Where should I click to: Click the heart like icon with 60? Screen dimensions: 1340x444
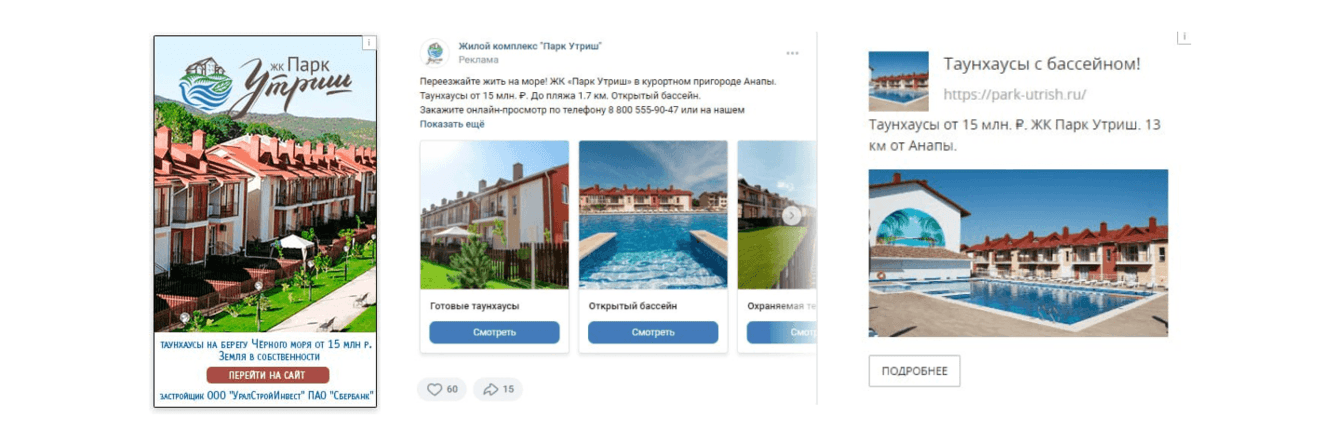(434, 389)
